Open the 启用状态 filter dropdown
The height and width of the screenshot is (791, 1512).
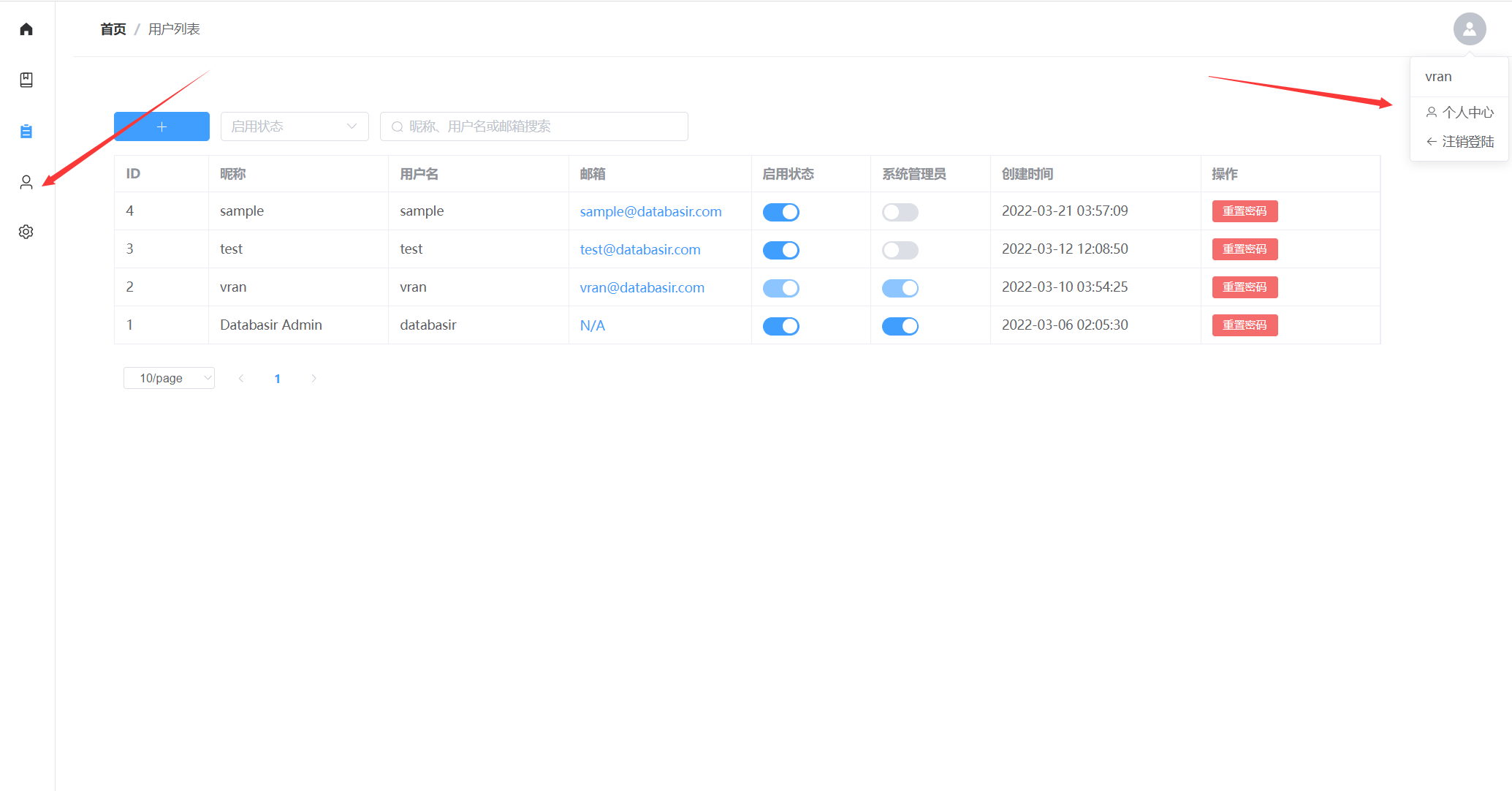point(294,126)
